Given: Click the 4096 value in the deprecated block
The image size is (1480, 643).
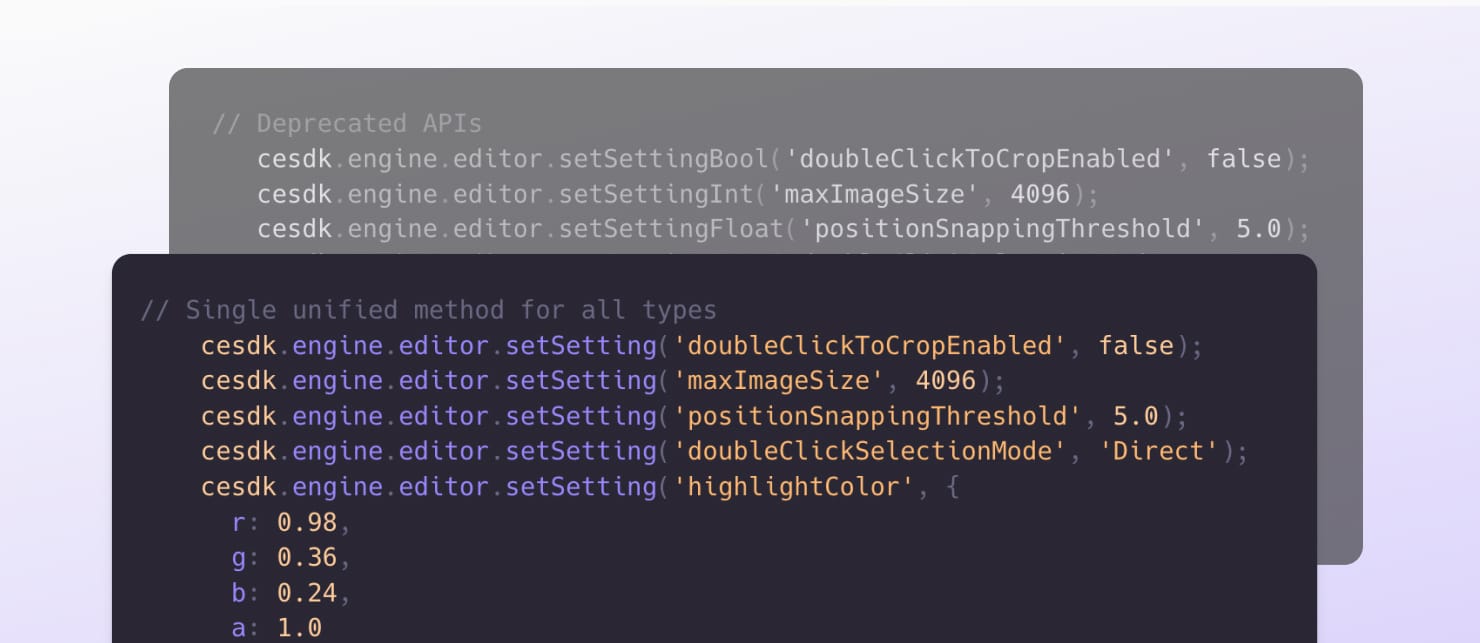Looking at the screenshot, I should [x=1040, y=194].
